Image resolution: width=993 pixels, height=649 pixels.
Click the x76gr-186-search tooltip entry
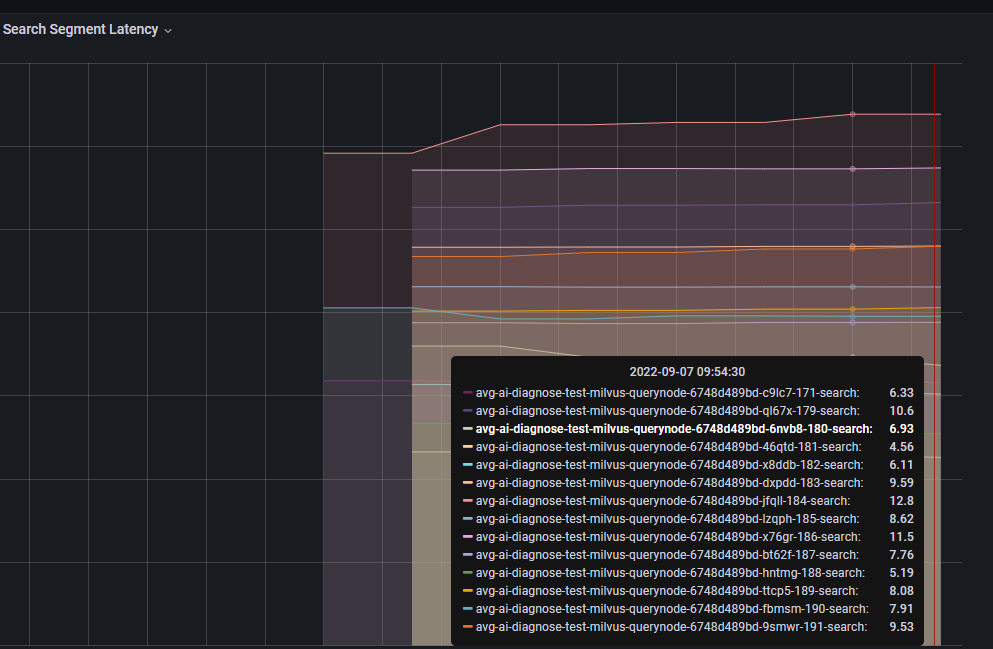coord(668,536)
